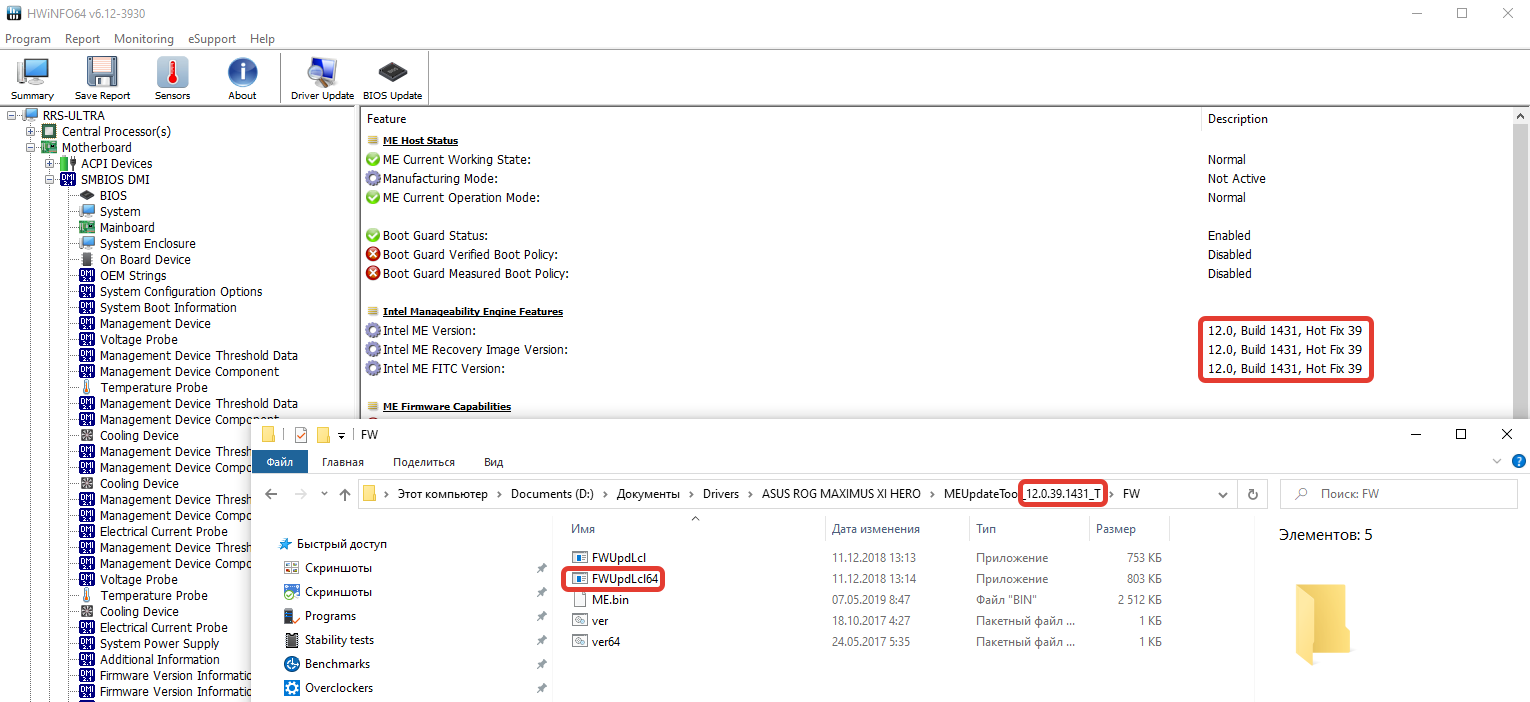Select Additional Information tree item
1530x702 pixels.
click(160, 660)
